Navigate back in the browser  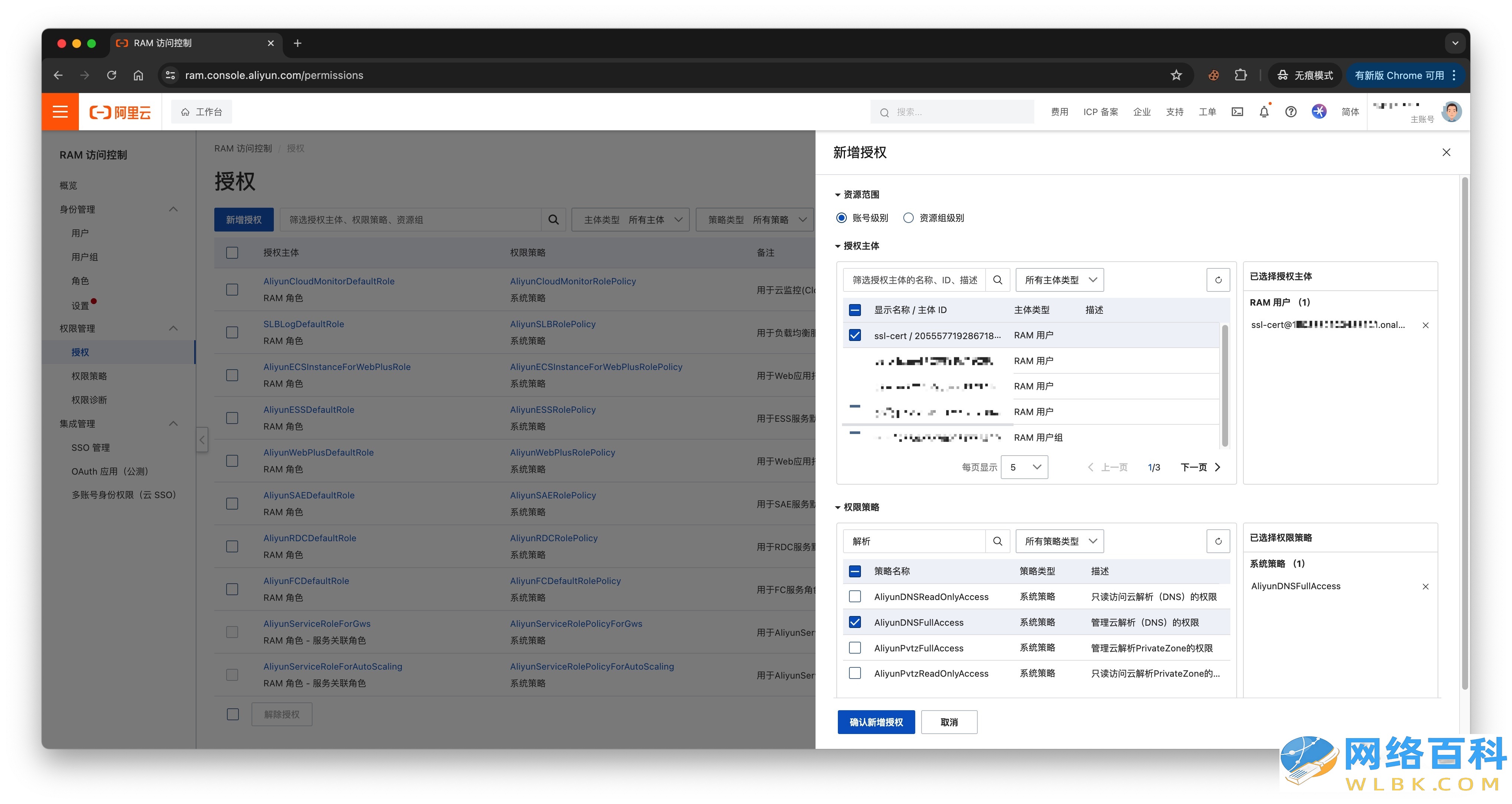58,75
